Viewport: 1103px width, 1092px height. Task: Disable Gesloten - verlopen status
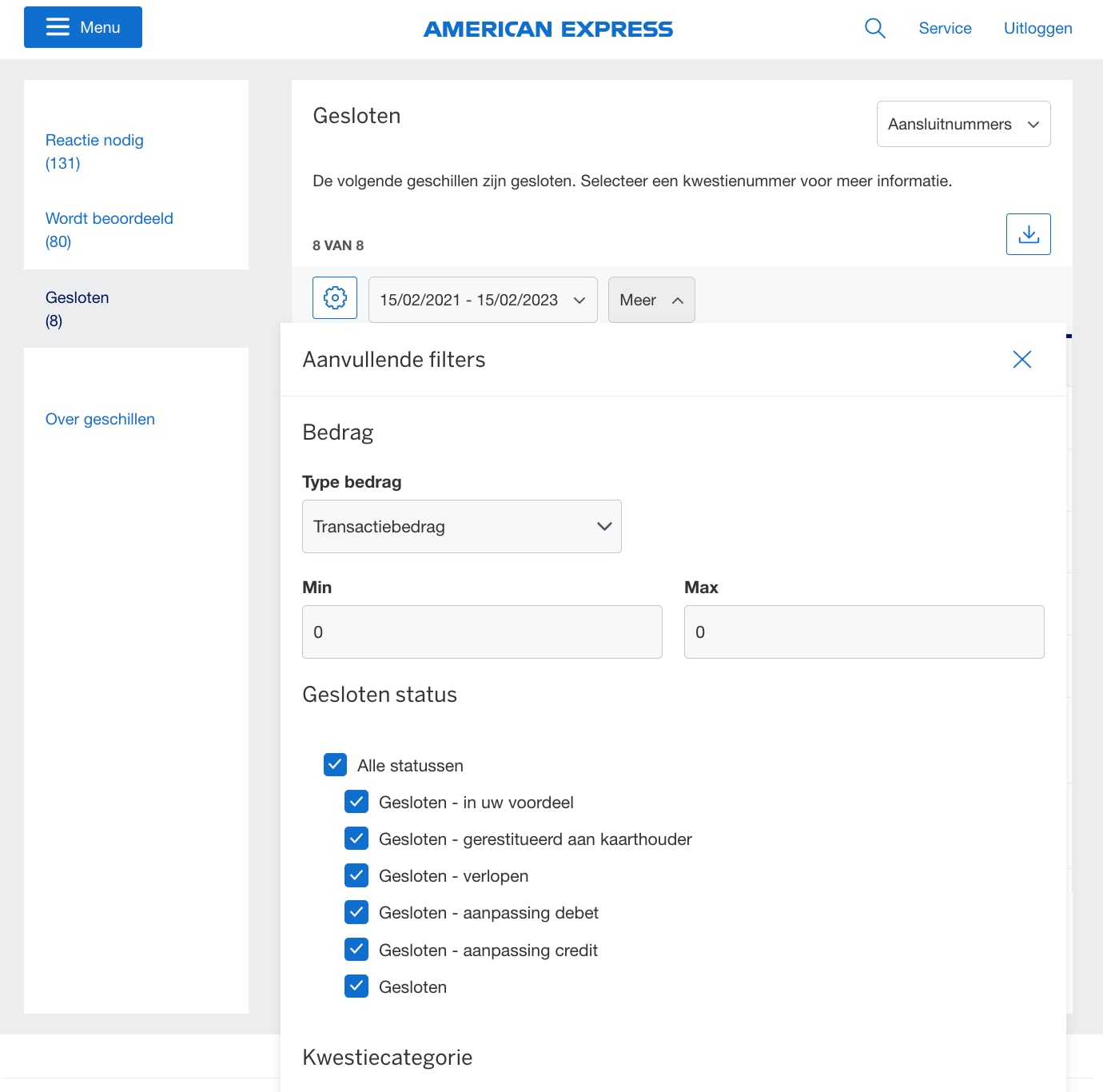tap(356, 875)
